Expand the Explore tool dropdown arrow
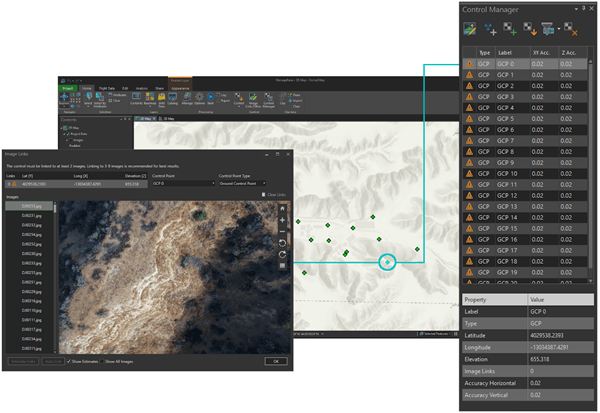This screenshot has width=600, height=413. tap(64, 106)
